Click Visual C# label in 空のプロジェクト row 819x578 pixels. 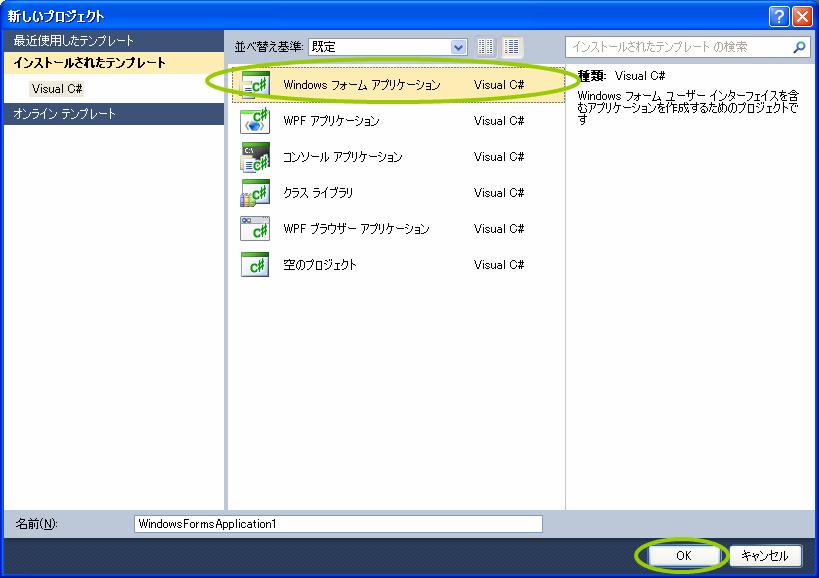point(499,265)
